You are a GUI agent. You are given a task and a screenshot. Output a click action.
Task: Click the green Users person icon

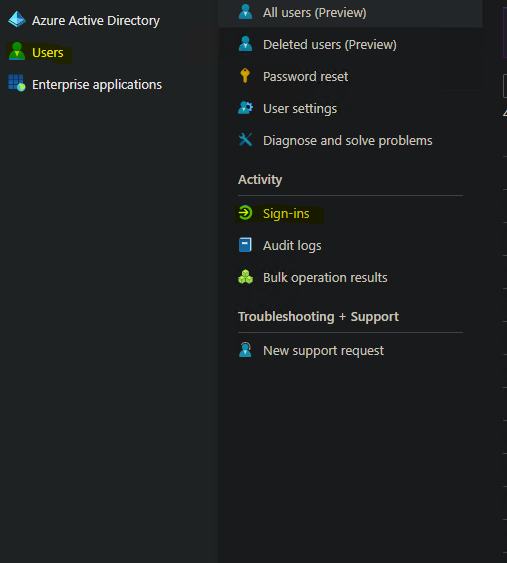coord(17,51)
